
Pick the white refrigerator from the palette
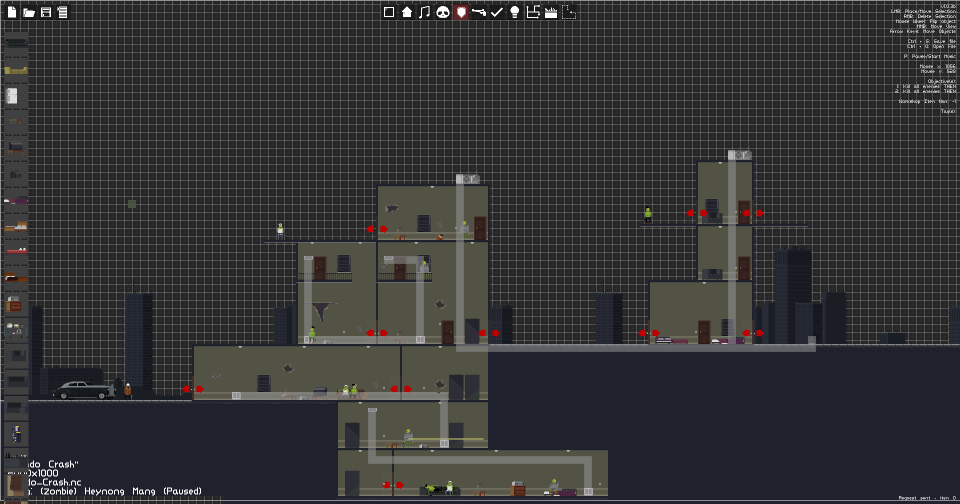[x=12, y=96]
